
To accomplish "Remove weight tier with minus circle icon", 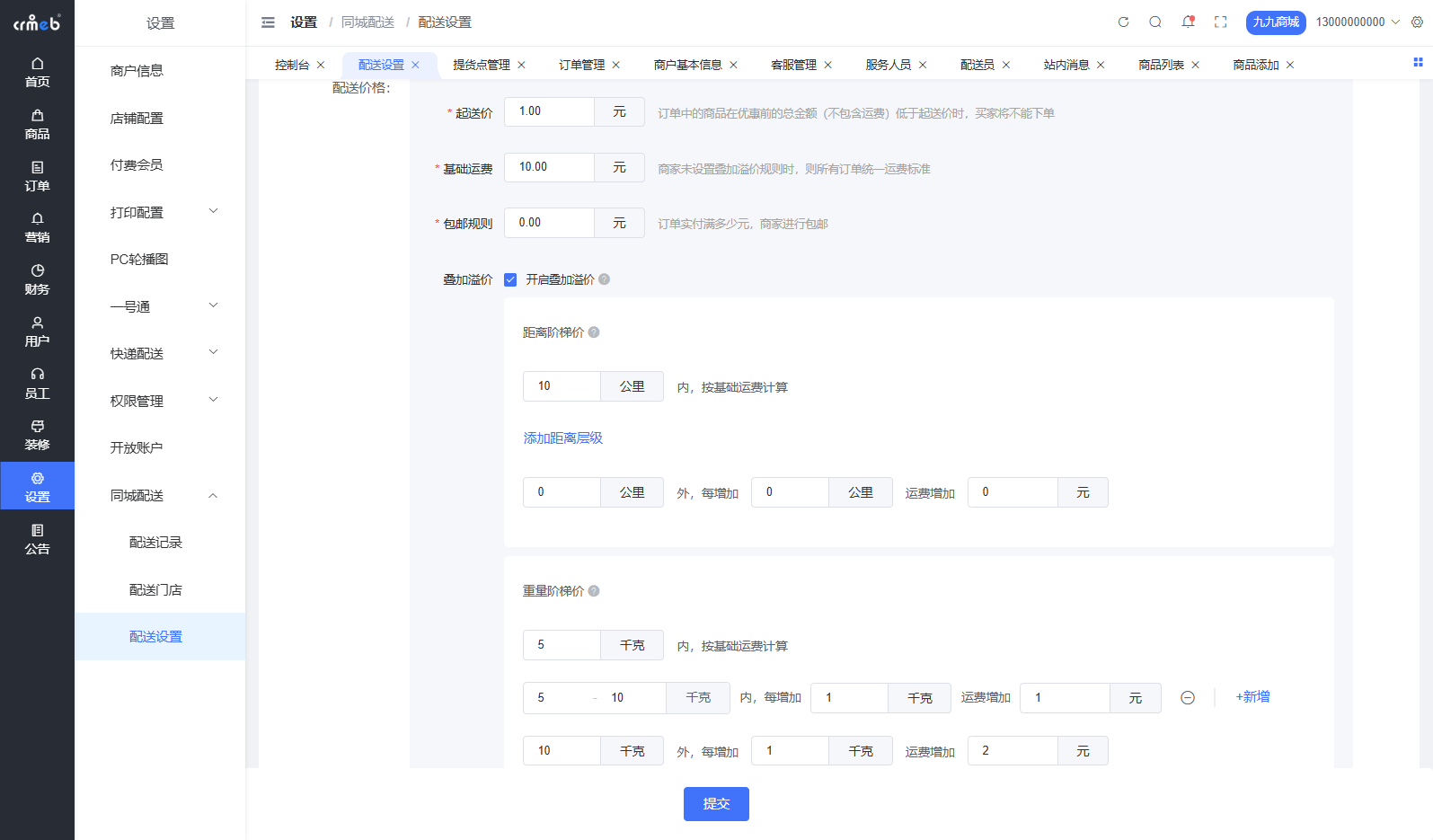I will tap(1188, 698).
